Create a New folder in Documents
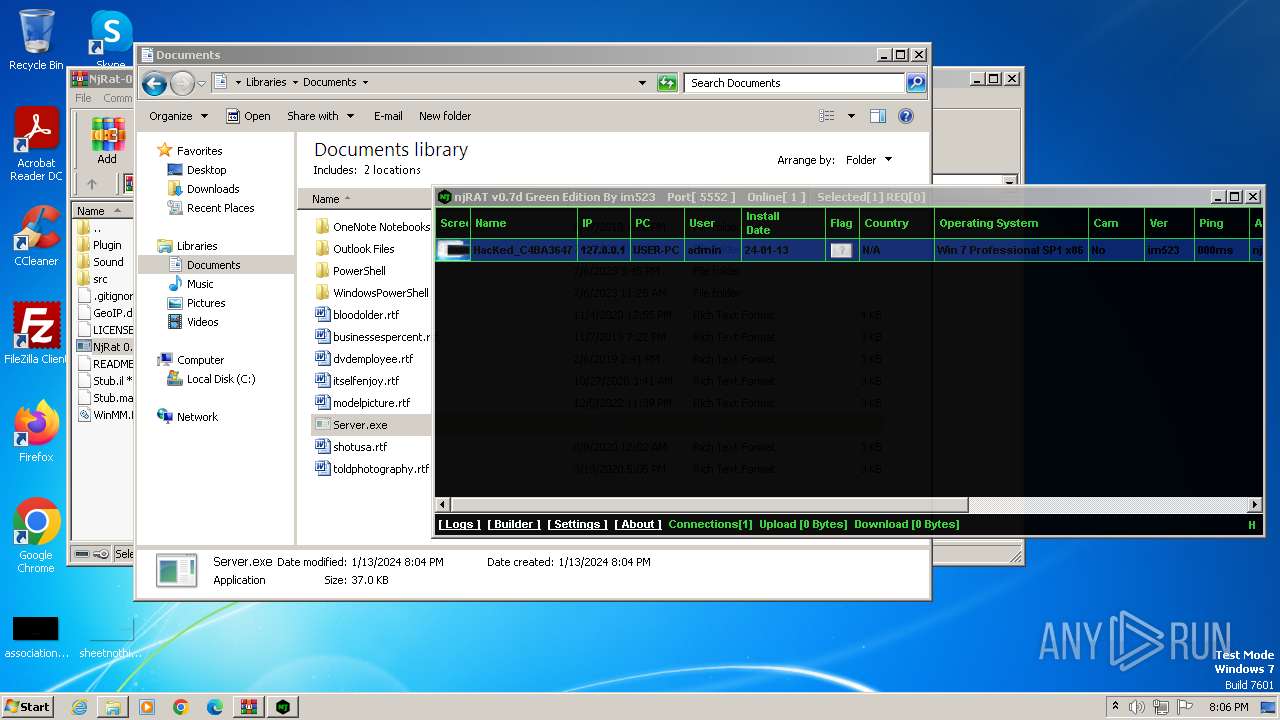The width and height of the screenshot is (1280, 720). [x=445, y=116]
